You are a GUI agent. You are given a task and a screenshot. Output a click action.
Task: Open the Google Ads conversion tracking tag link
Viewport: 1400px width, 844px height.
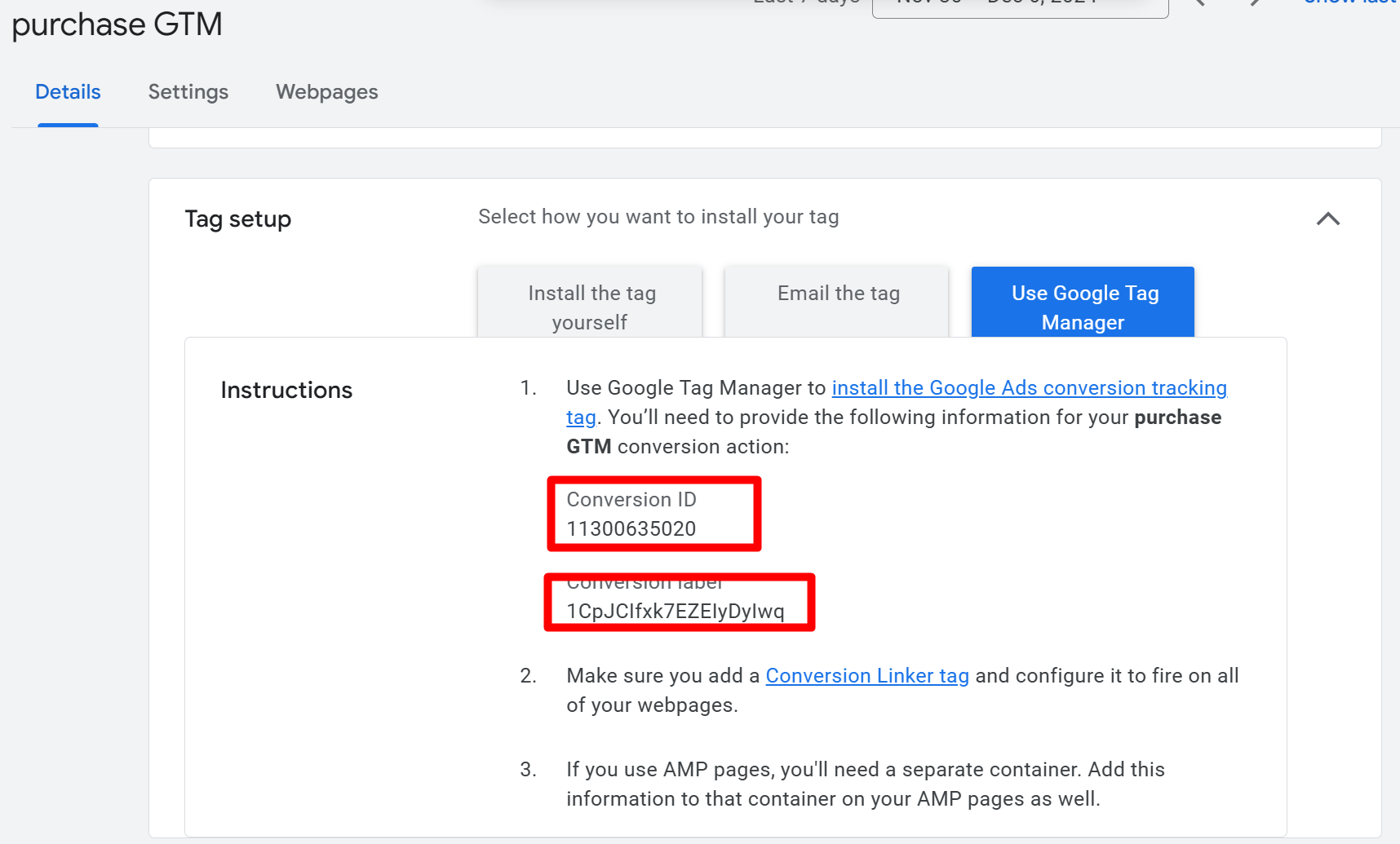pyautogui.click(x=1030, y=388)
